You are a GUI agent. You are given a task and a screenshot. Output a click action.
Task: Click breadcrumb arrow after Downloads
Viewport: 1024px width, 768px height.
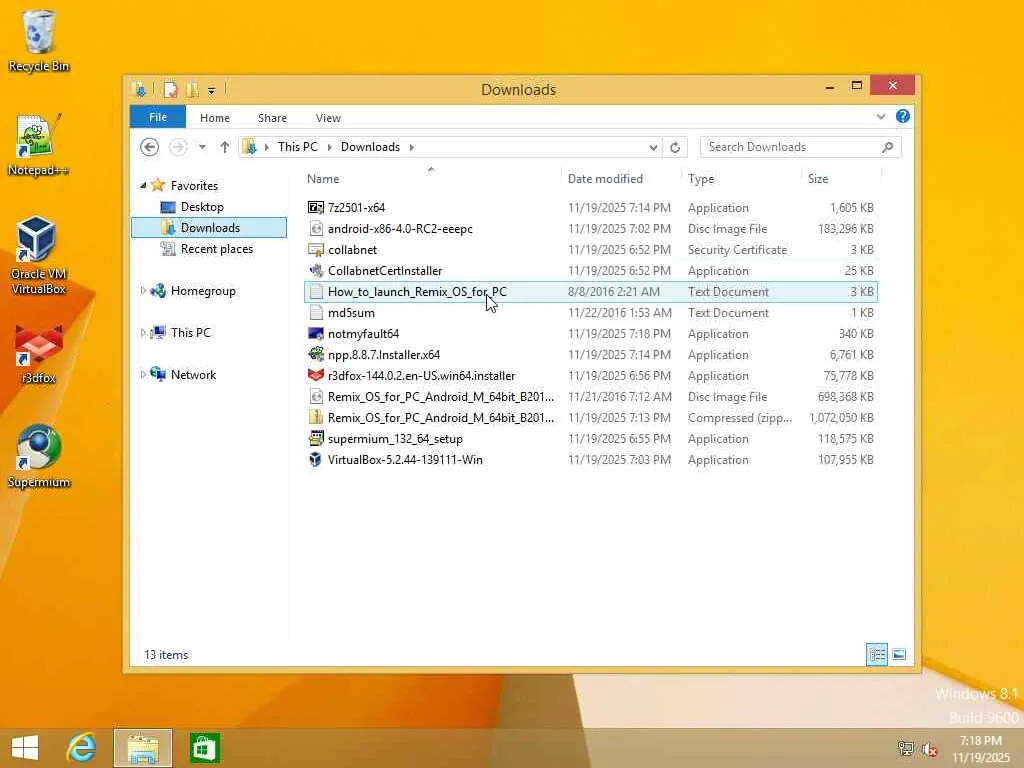(x=411, y=148)
